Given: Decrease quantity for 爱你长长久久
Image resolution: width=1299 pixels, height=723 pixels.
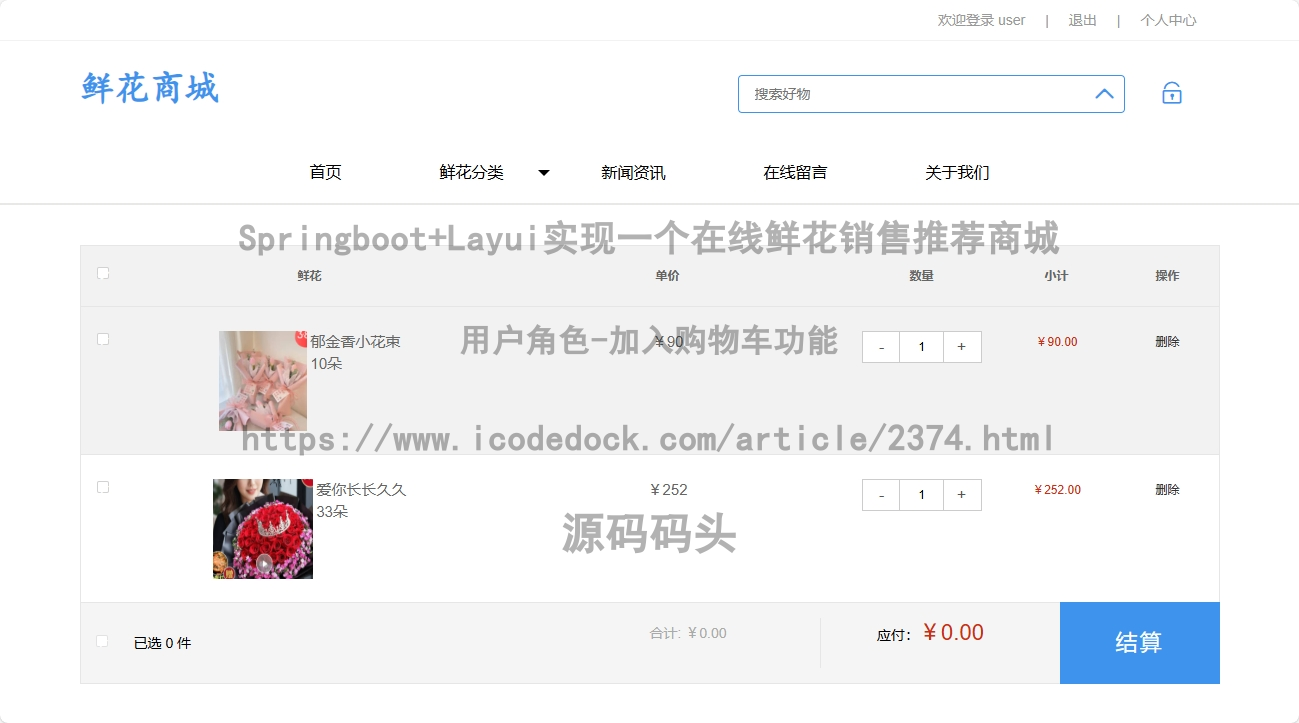Looking at the screenshot, I should 881,495.
